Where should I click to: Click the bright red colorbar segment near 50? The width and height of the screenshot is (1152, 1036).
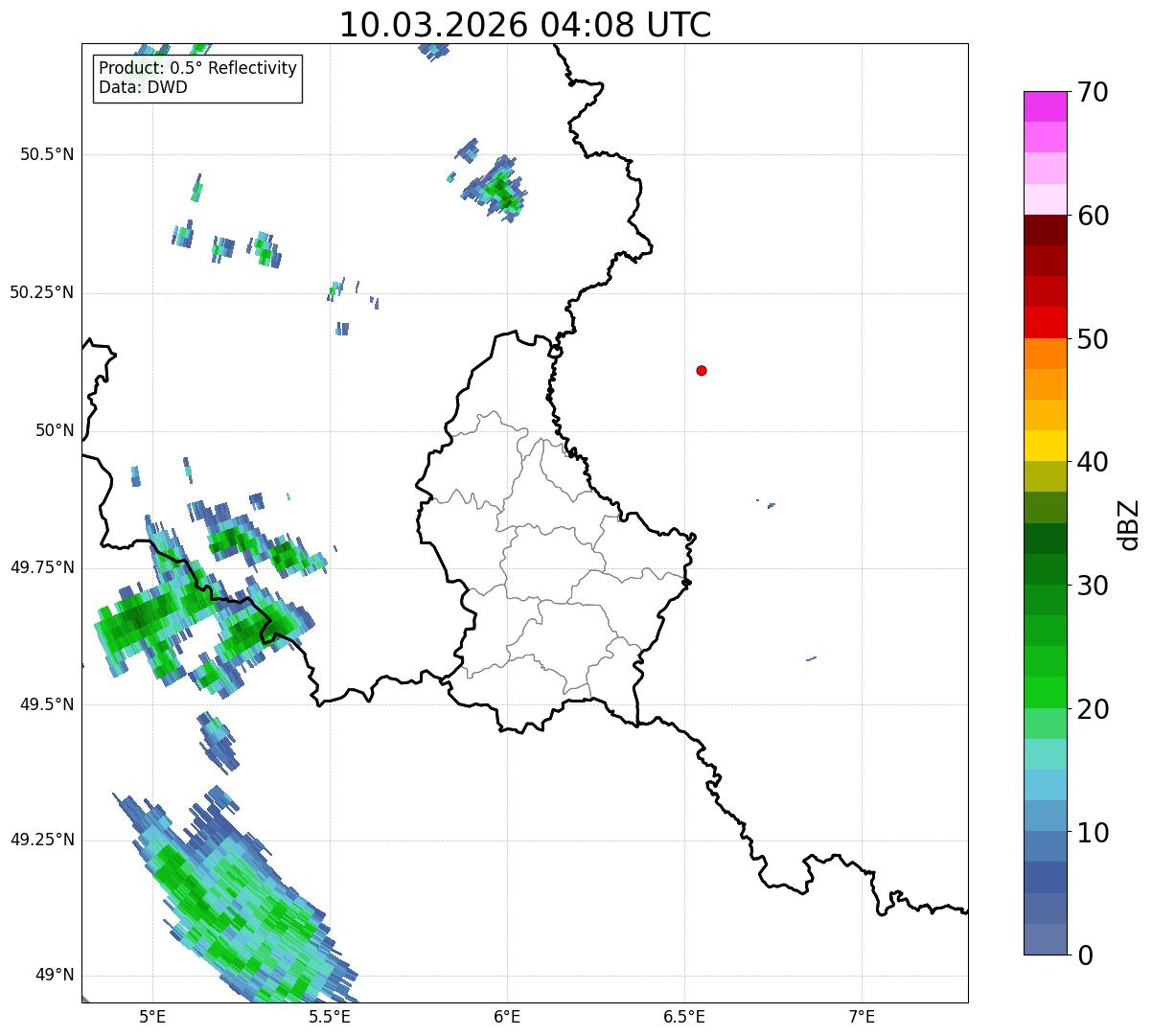tap(1046, 322)
